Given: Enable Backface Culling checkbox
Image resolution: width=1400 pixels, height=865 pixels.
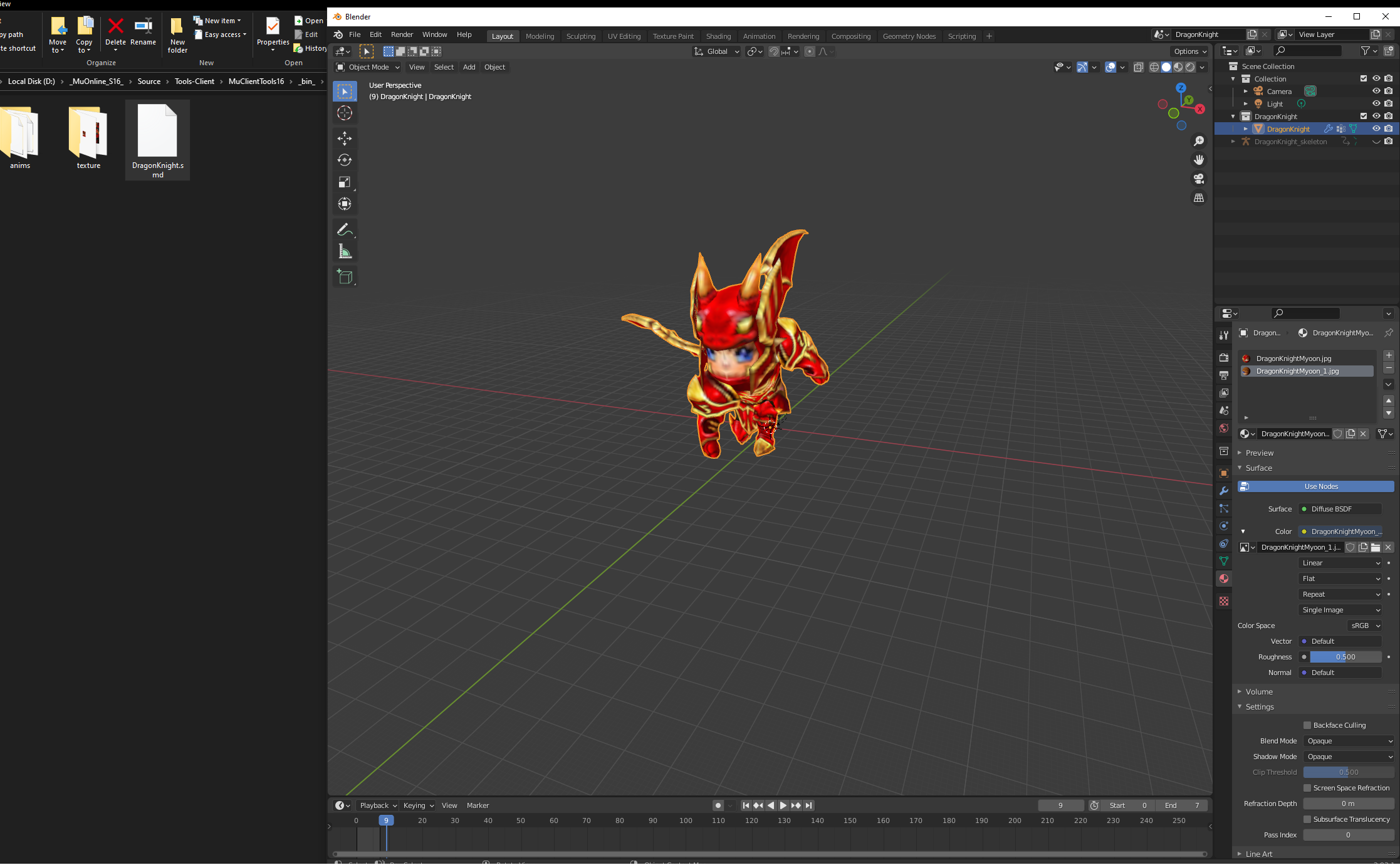Looking at the screenshot, I should 1307,726.
